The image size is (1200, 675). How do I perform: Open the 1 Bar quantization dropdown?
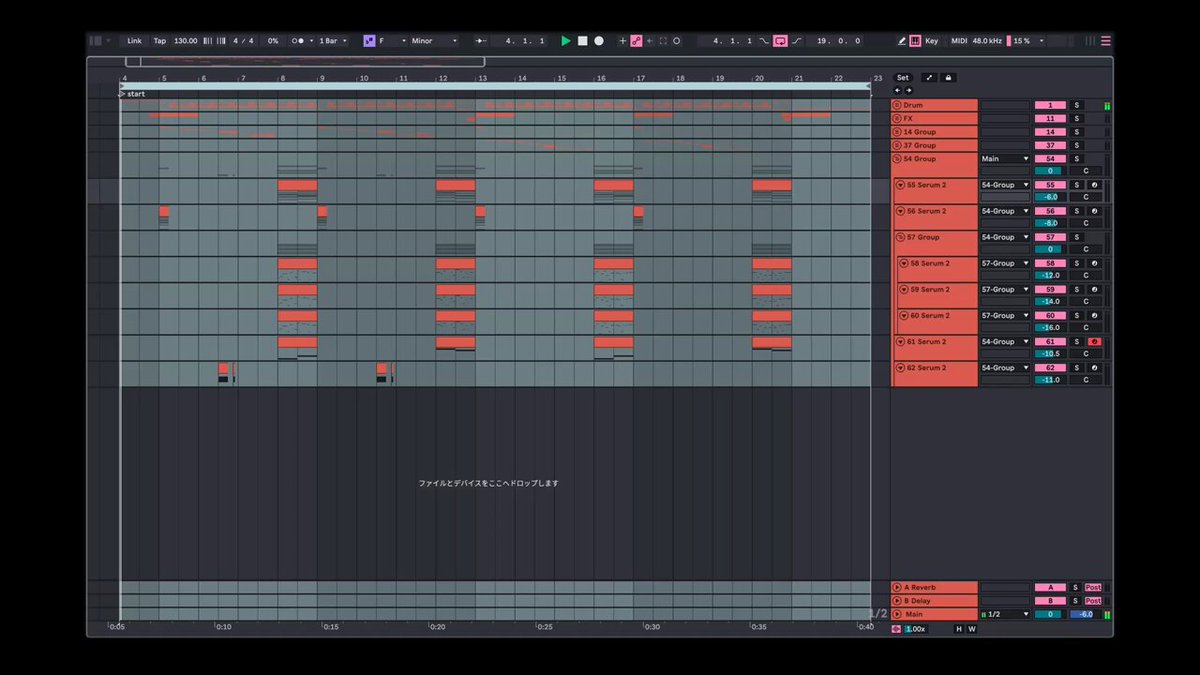(x=333, y=41)
